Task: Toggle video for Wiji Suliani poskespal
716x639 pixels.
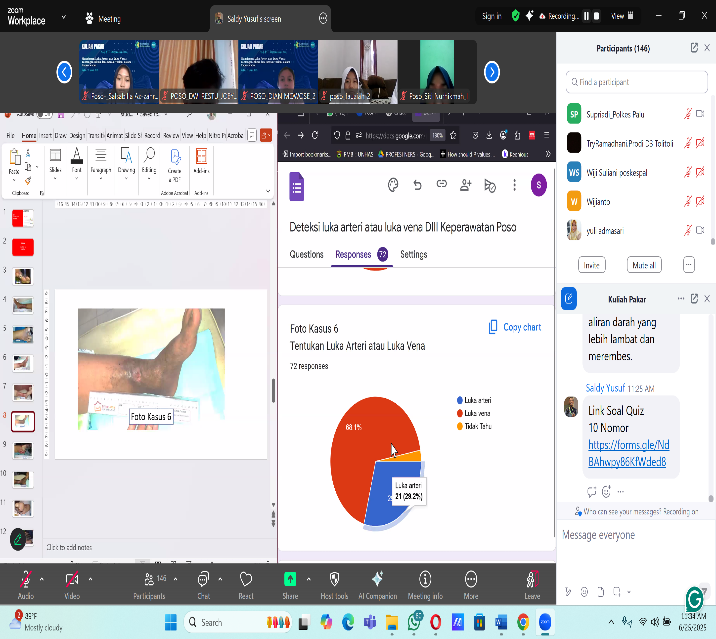Action: coord(700,172)
